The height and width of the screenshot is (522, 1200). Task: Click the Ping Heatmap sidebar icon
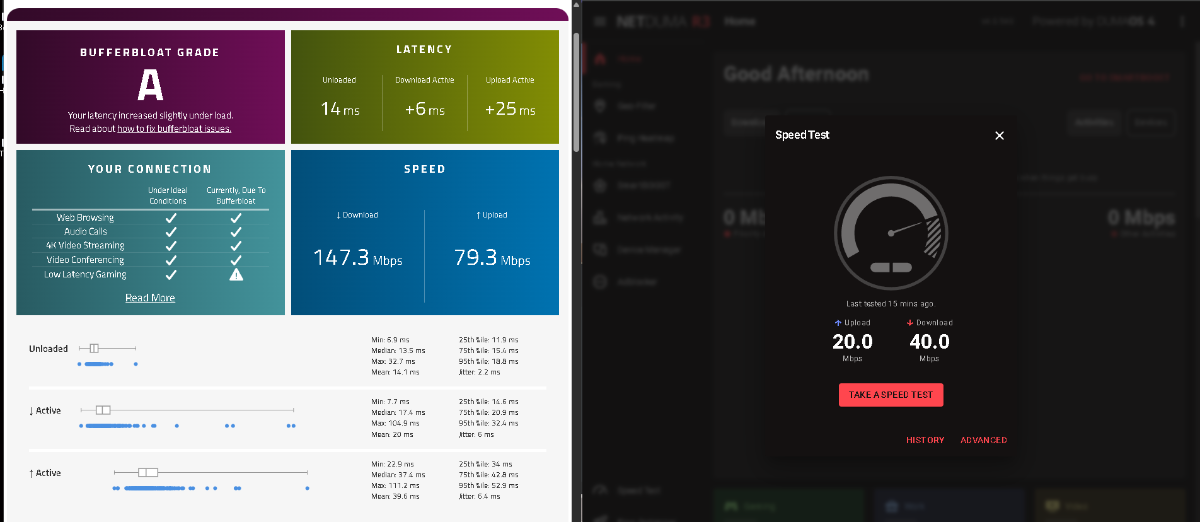click(600, 136)
